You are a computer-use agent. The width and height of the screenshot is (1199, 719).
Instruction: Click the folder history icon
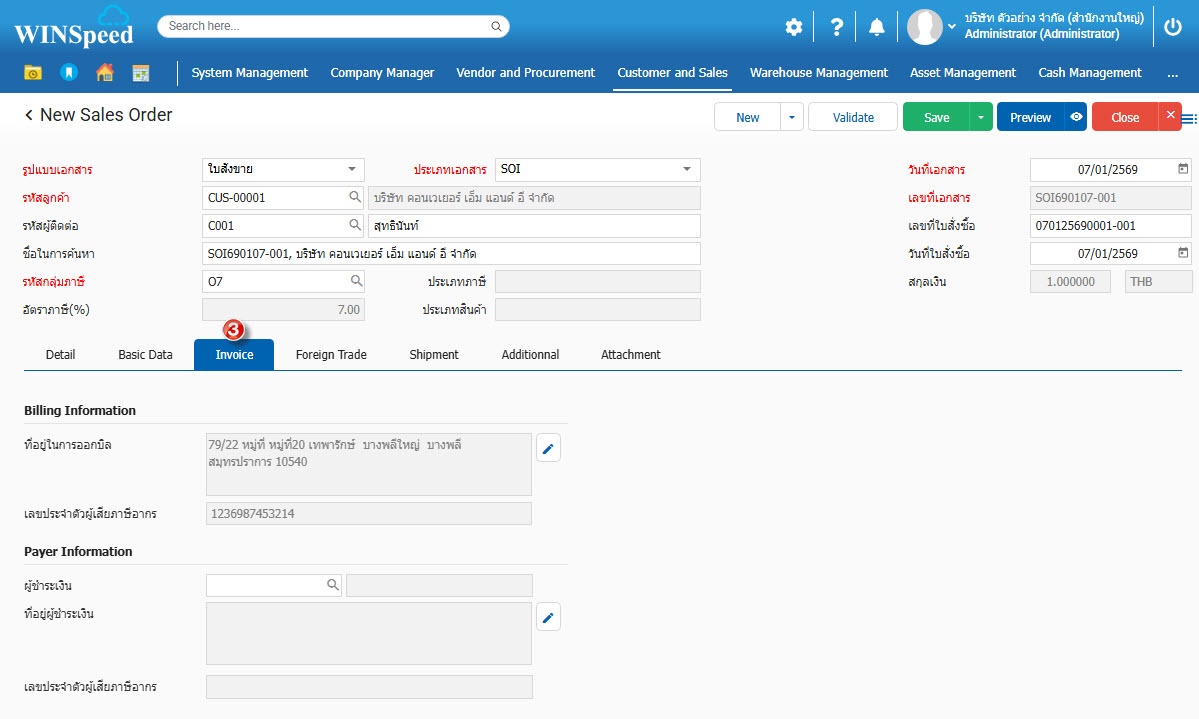[33, 73]
